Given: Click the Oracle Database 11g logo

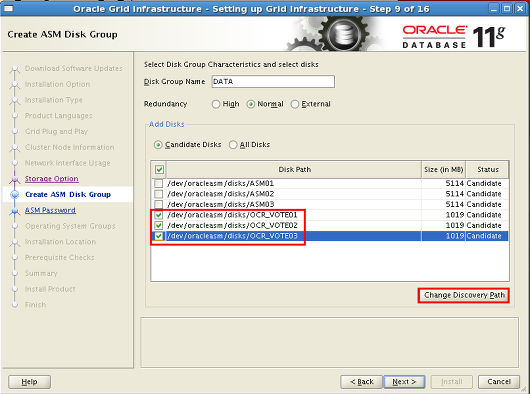Looking at the screenshot, I should (454, 36).
